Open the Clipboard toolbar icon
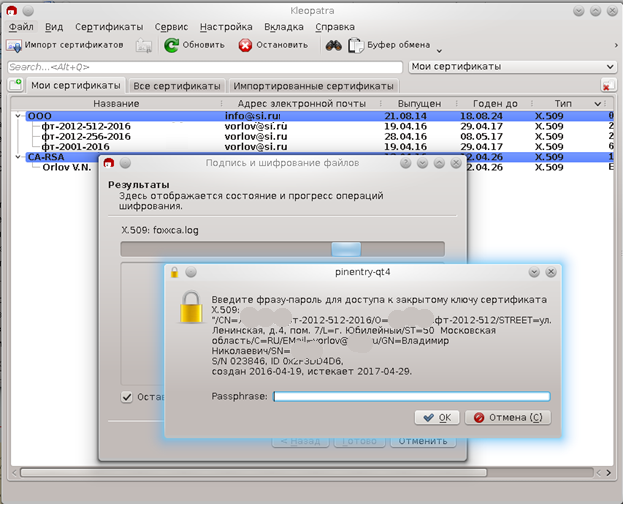The image size is (624, 505). pyautogui.click(x=356, y=45)
